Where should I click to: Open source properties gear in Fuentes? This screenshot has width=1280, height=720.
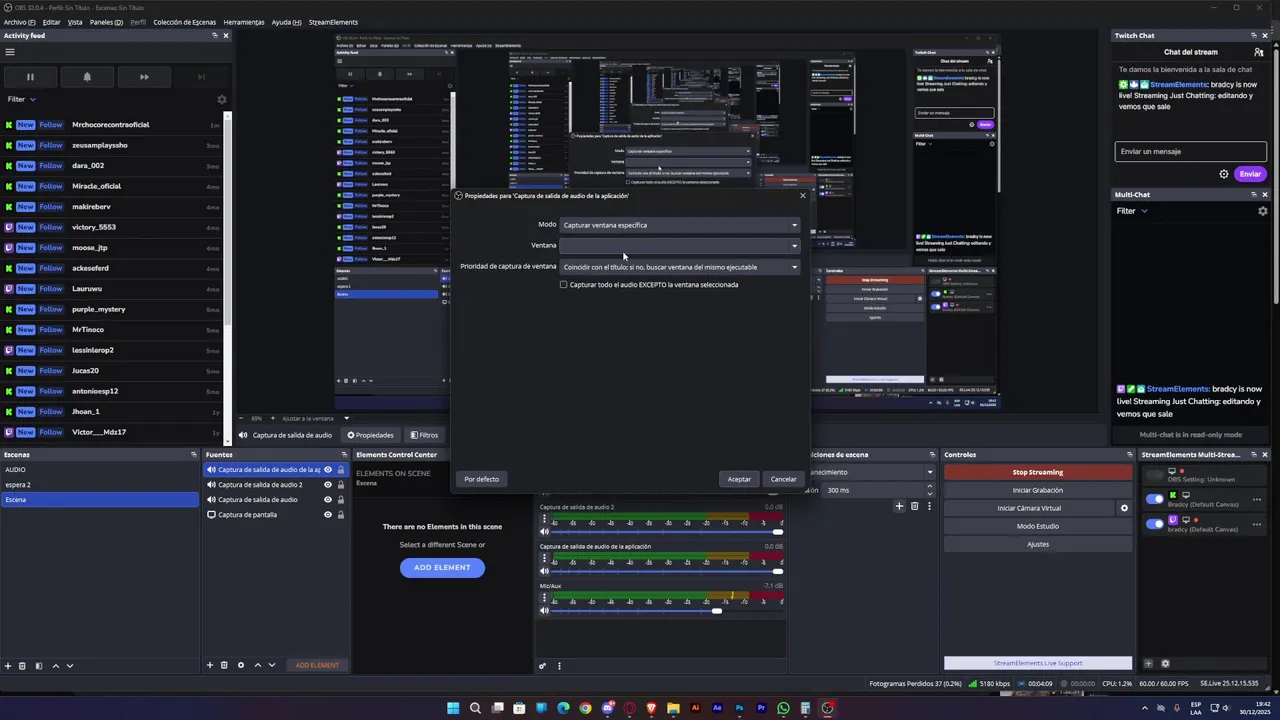[241, 665]
